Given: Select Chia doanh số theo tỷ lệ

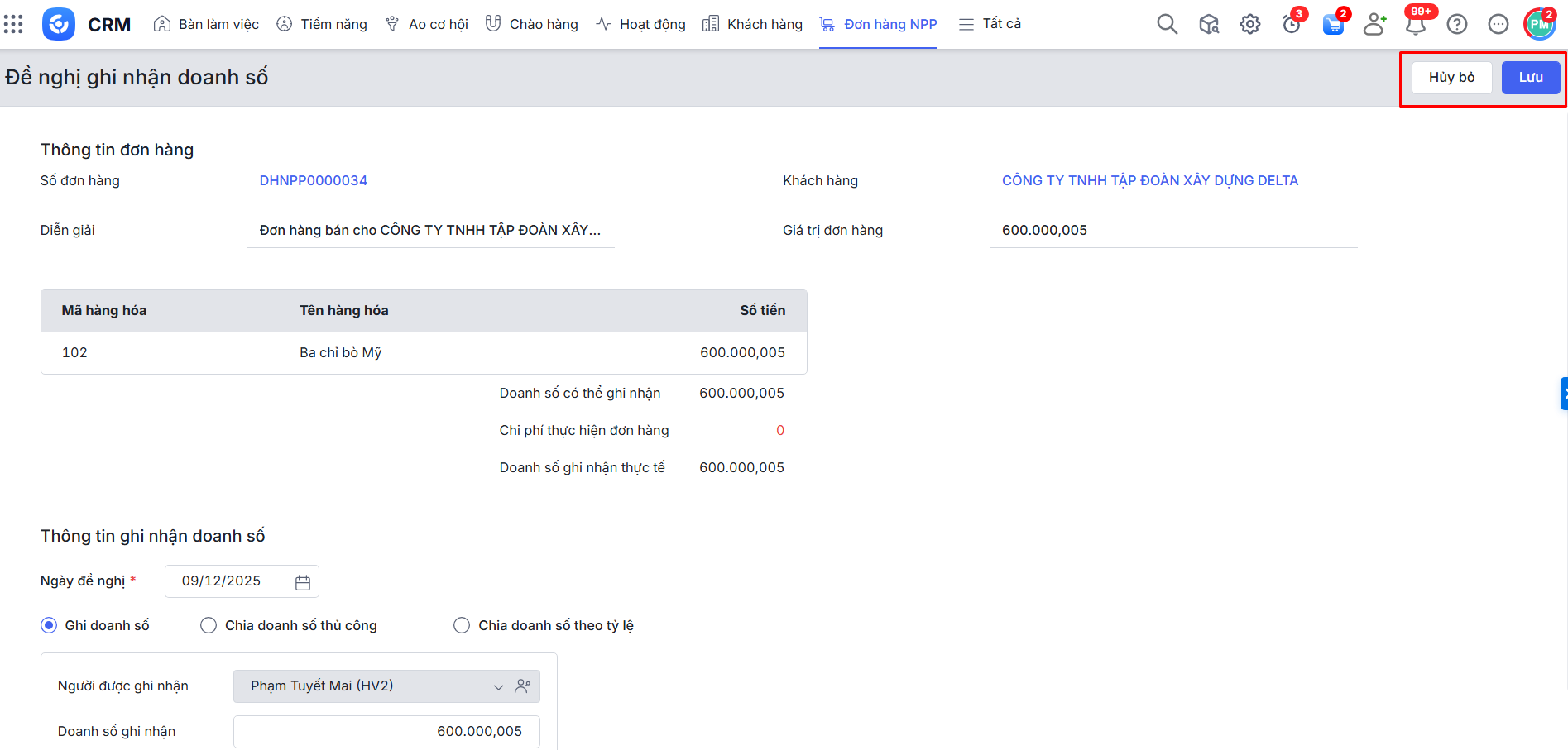Looking at the screenshot, I should pyautogui.click(x=462, y=626).
